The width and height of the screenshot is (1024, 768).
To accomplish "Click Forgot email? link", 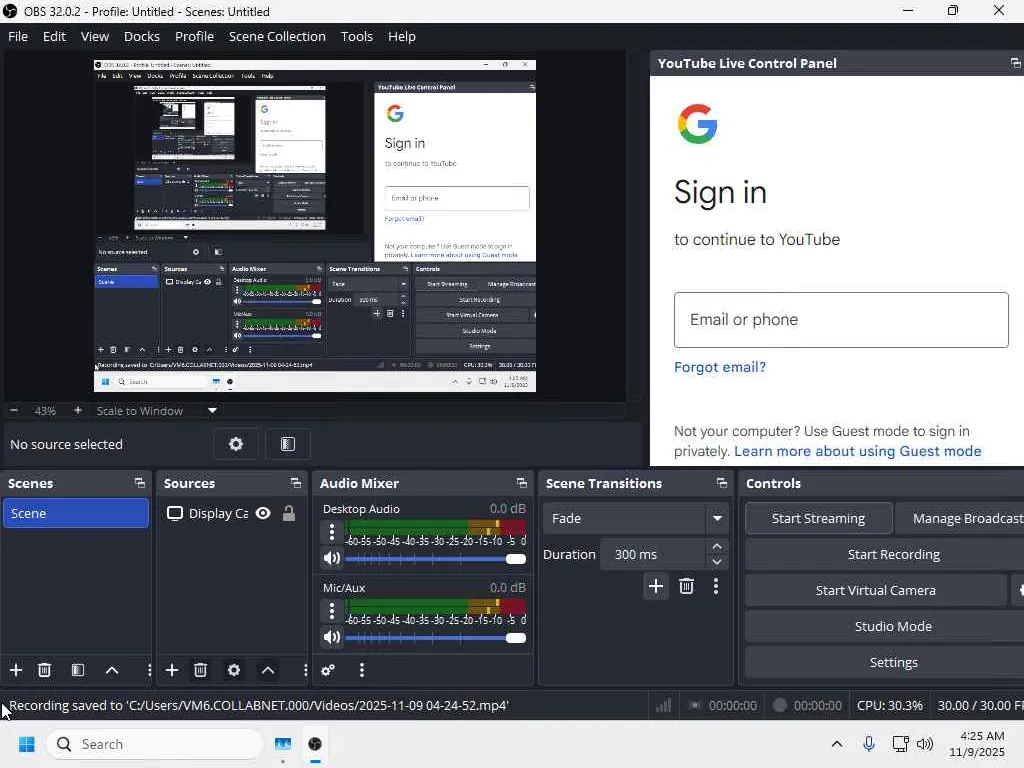I will click(720, 367).
